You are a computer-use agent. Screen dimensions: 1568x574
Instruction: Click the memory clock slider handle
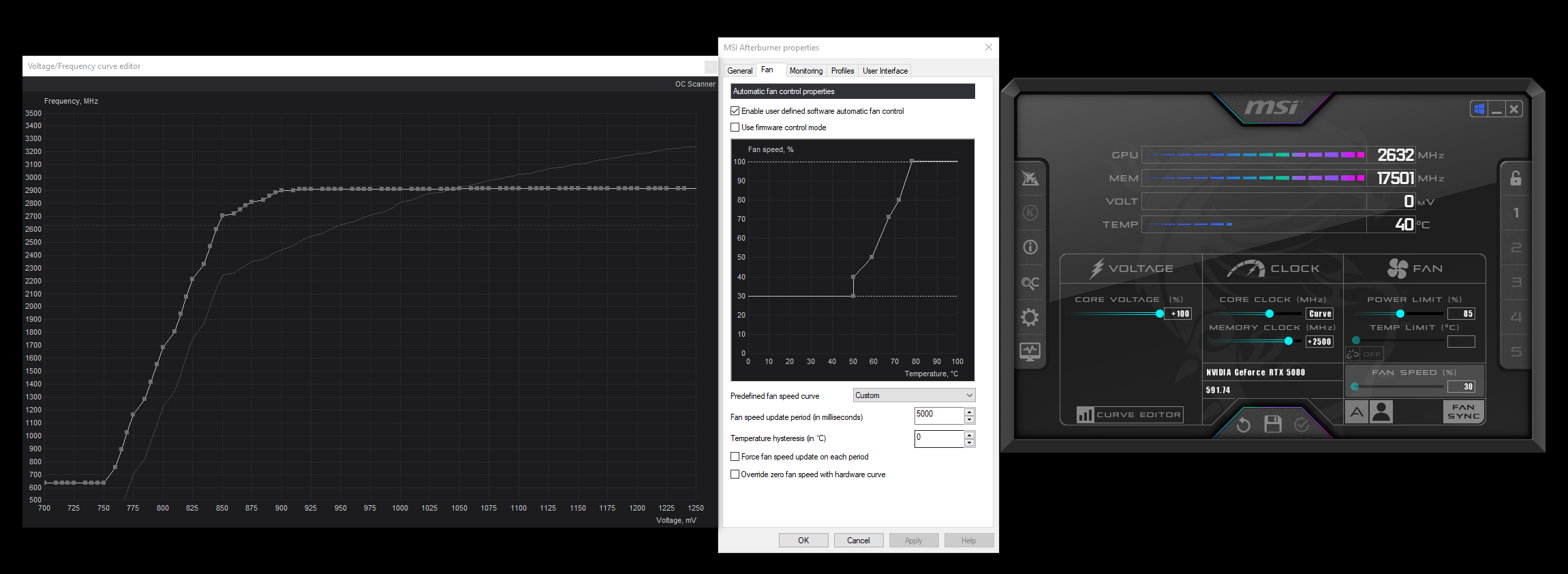[1288, 341]
